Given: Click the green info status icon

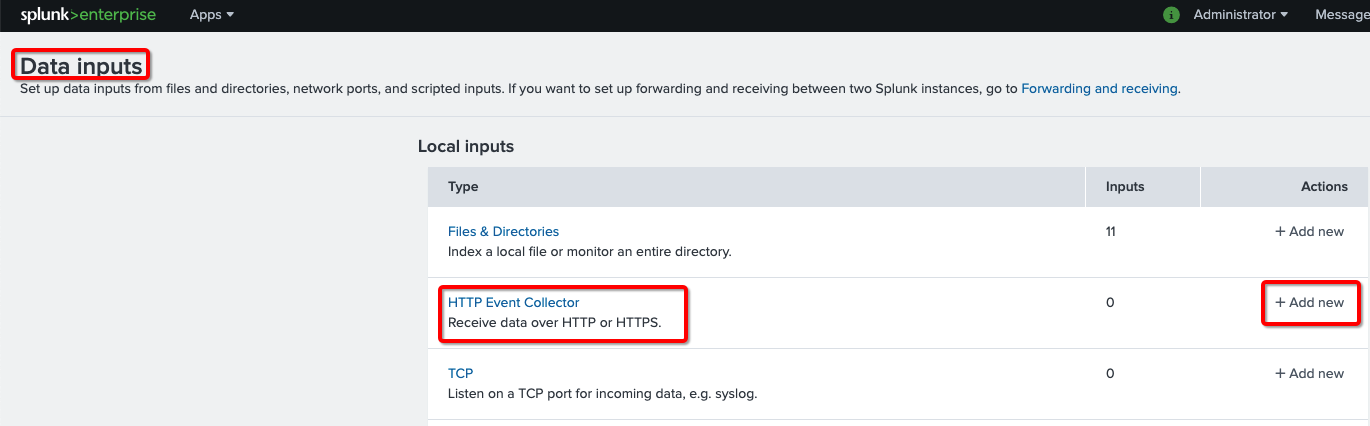Looking at the screenshot, I should tap(1171, 15).
